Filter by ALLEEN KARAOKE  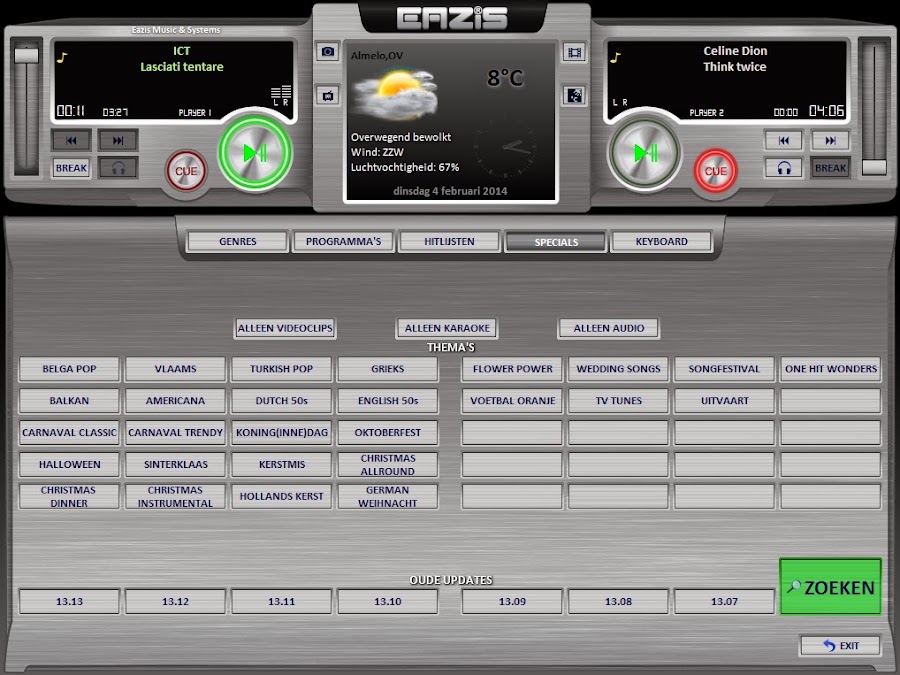pos(447,328)
